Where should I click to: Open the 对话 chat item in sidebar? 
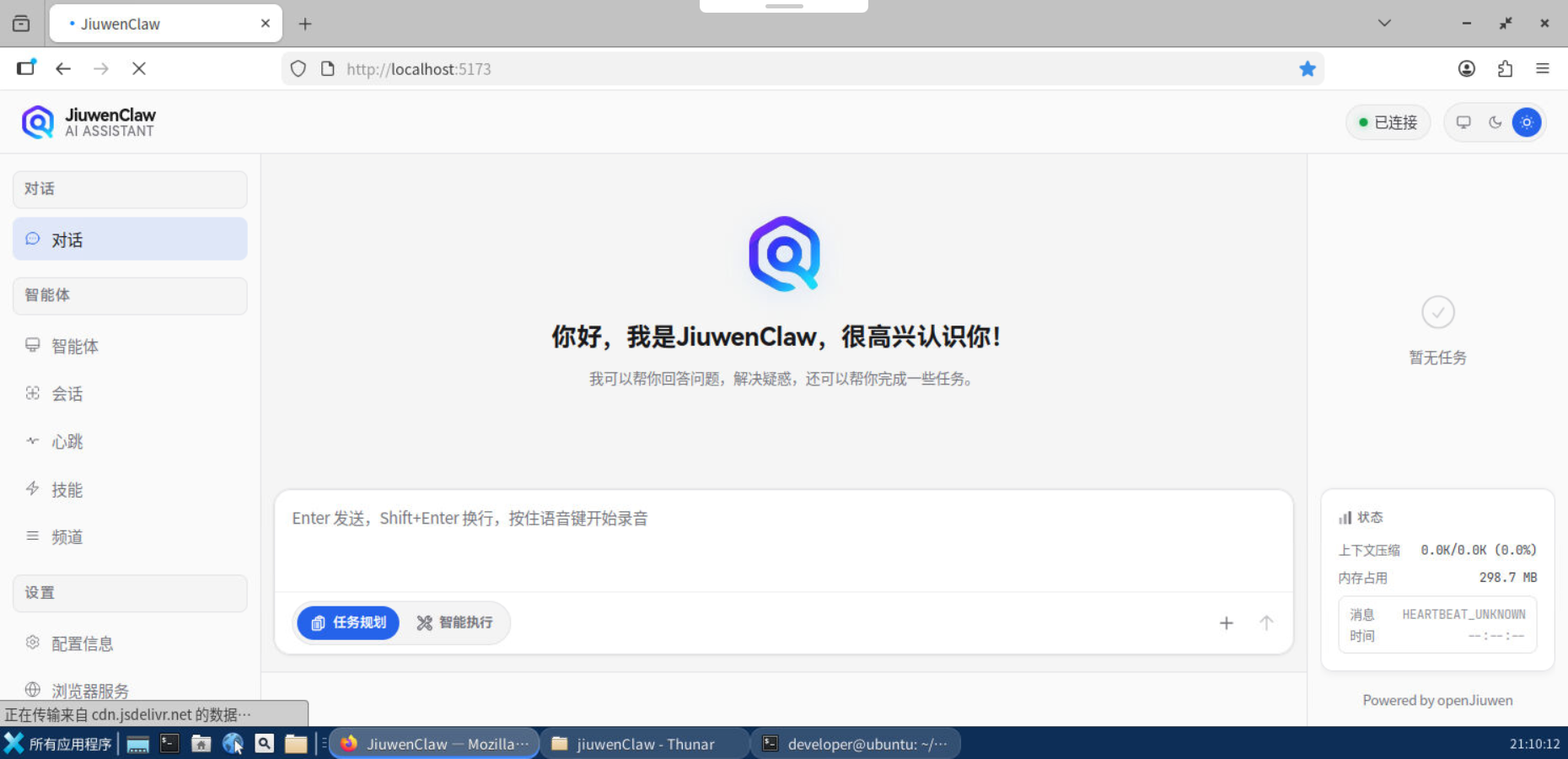130,240
